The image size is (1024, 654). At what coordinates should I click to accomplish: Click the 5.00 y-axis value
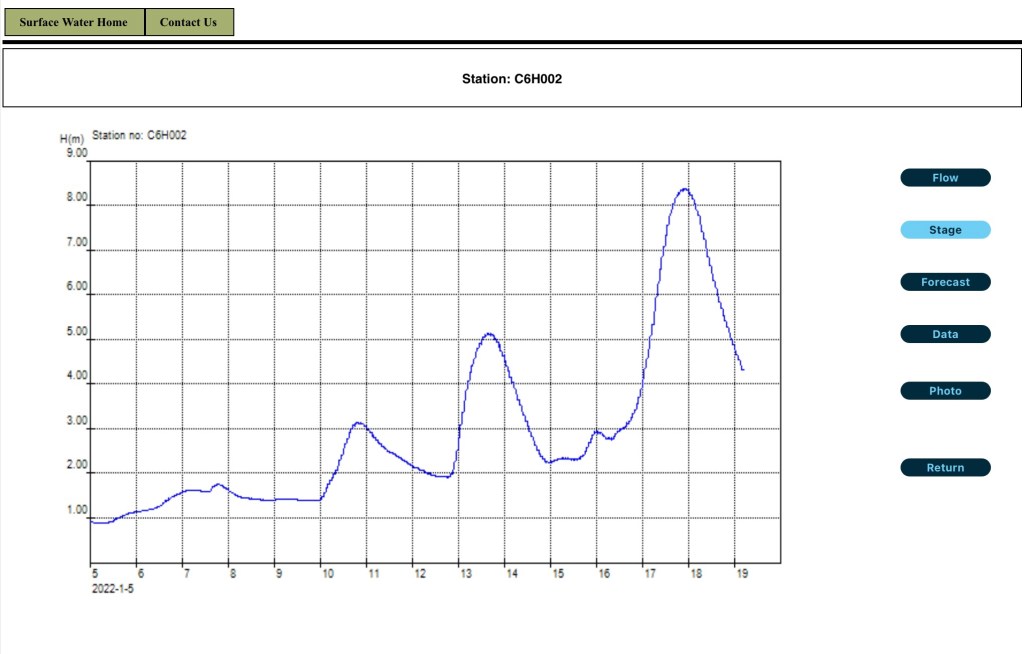coord(76,332)
